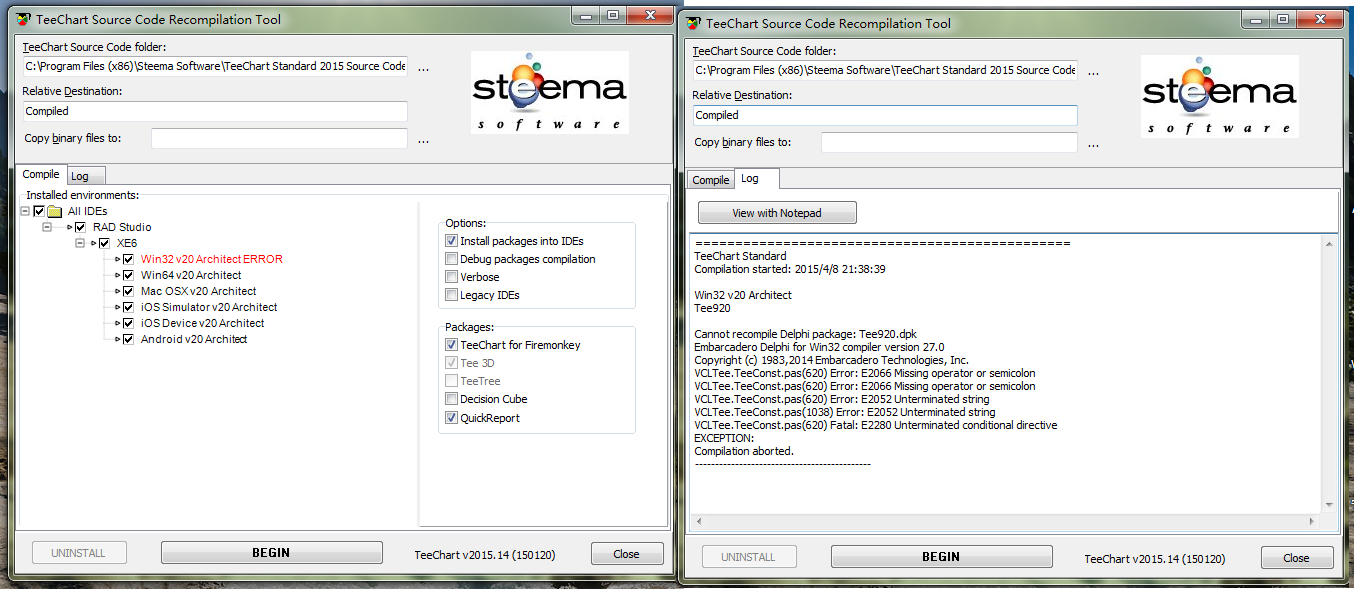Select the Compile tab in the left window
Viewport: 1362px width, 601px height.
[x=41, y=174]
